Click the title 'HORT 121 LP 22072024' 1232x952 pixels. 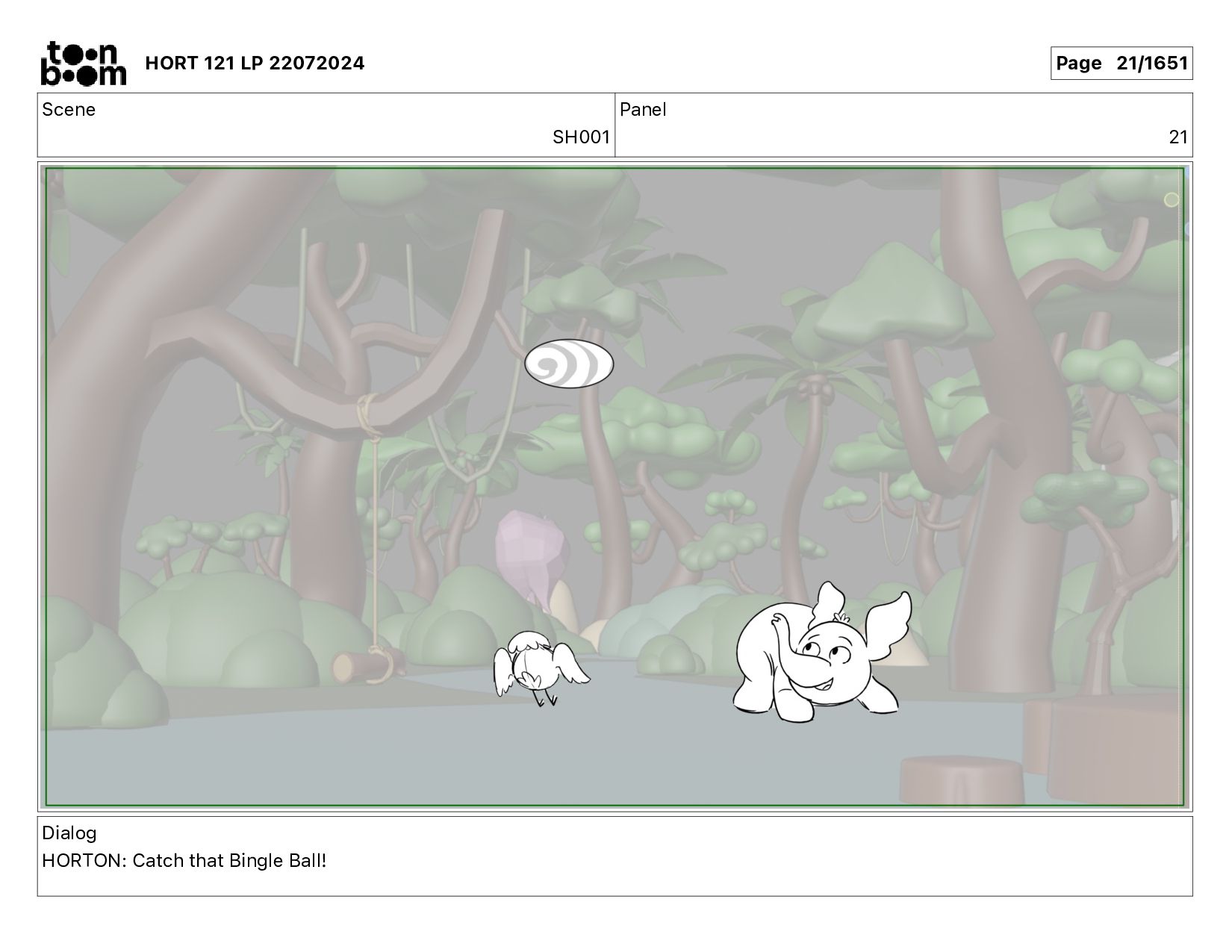tap(255, 63)
